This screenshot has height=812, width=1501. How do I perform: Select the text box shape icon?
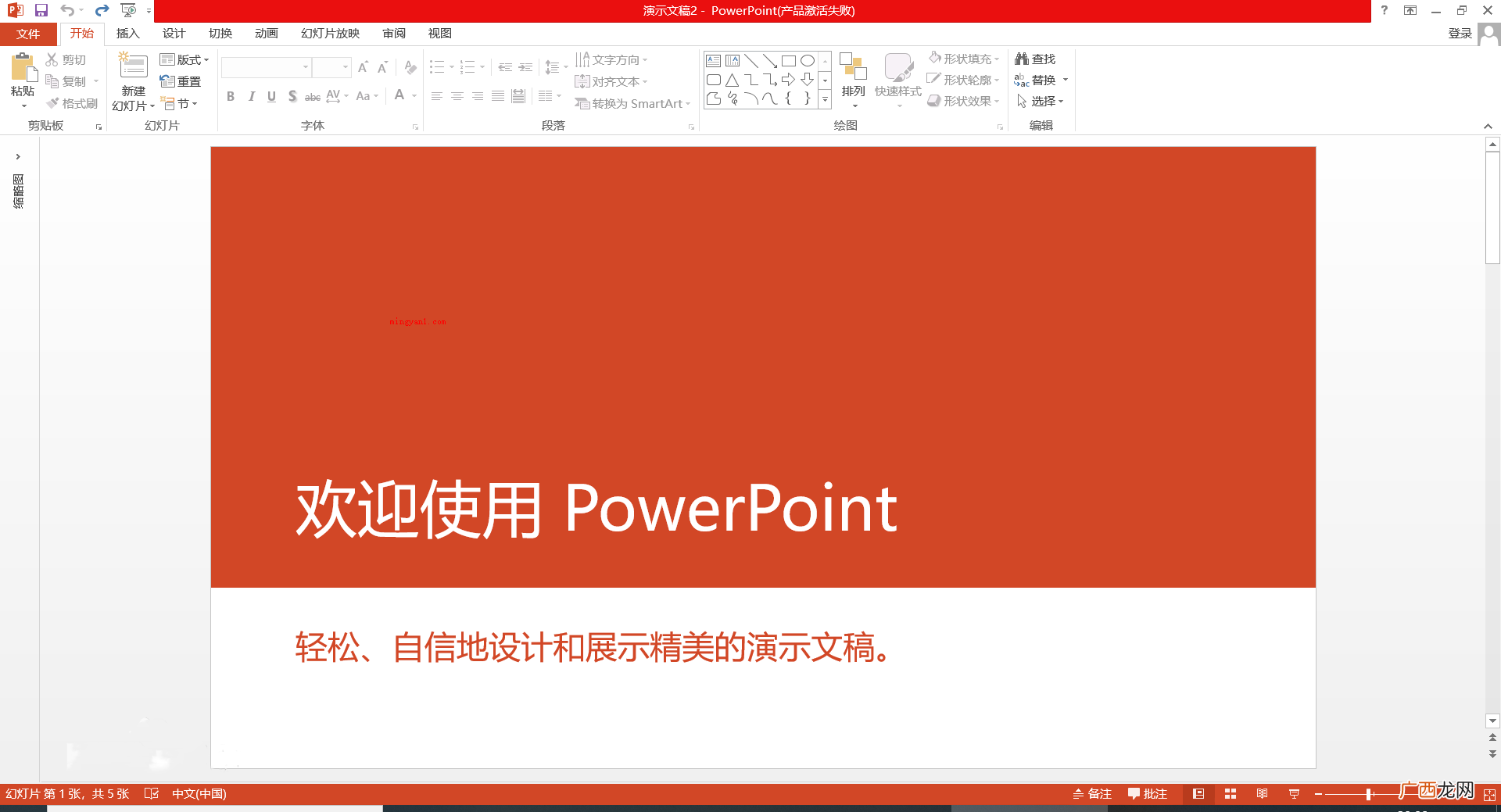point(713,60)
